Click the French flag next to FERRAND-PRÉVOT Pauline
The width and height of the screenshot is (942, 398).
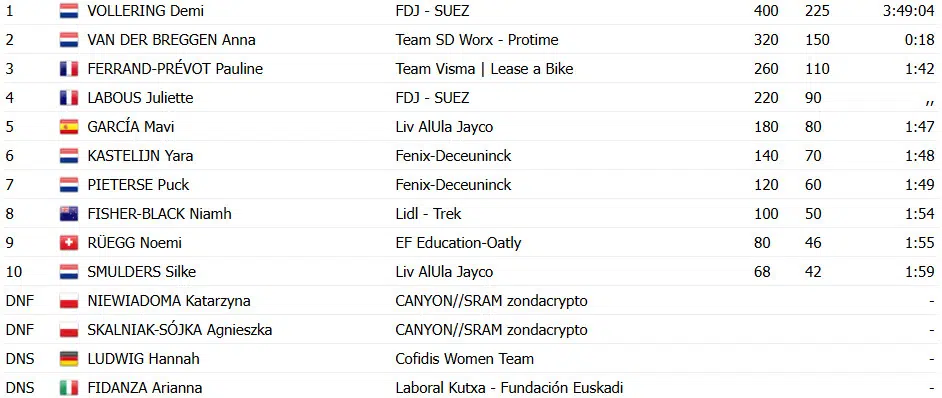69,69
